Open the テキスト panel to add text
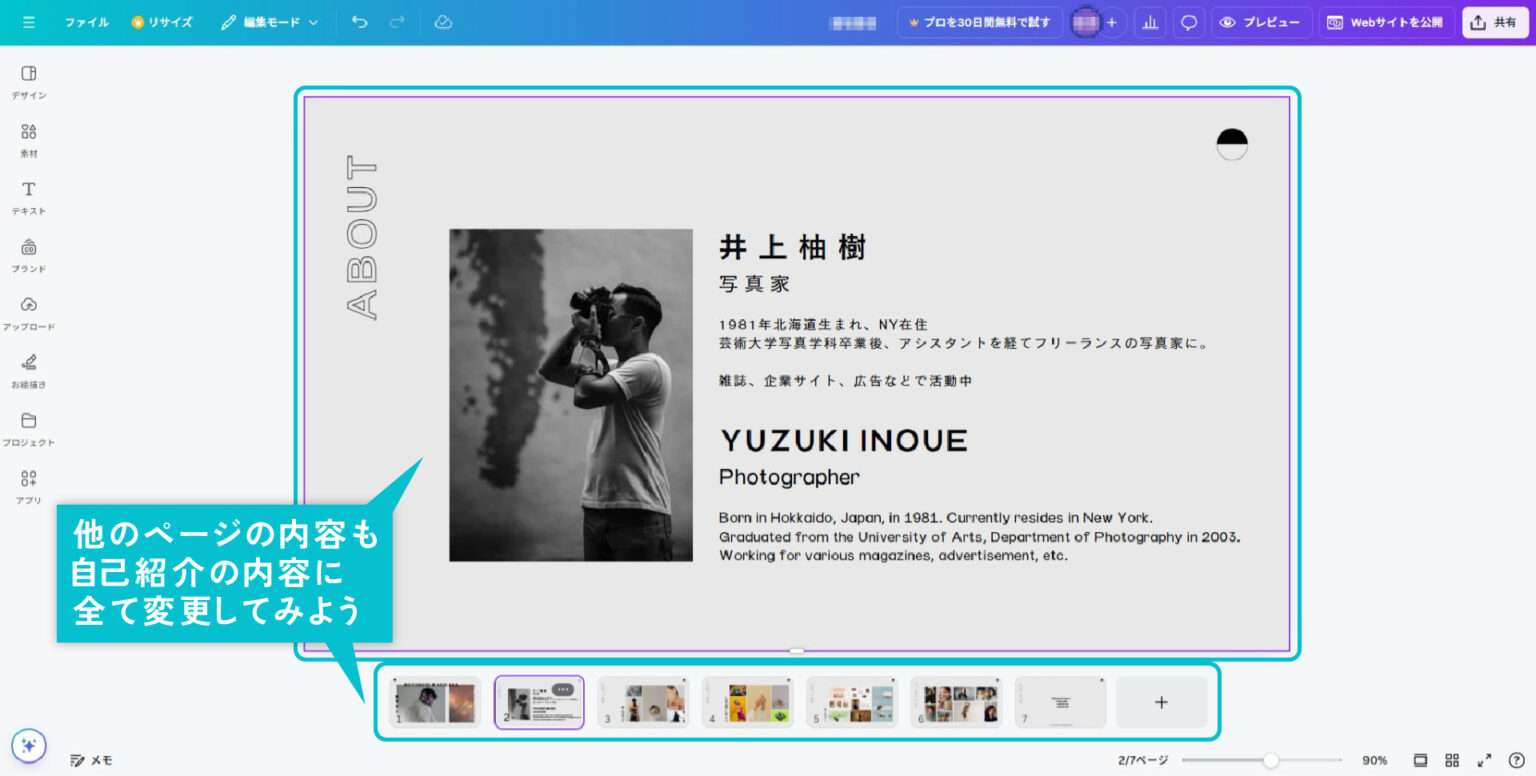Screen dimensions: 1536x776 pyautogui.click(x=29, y=197)
